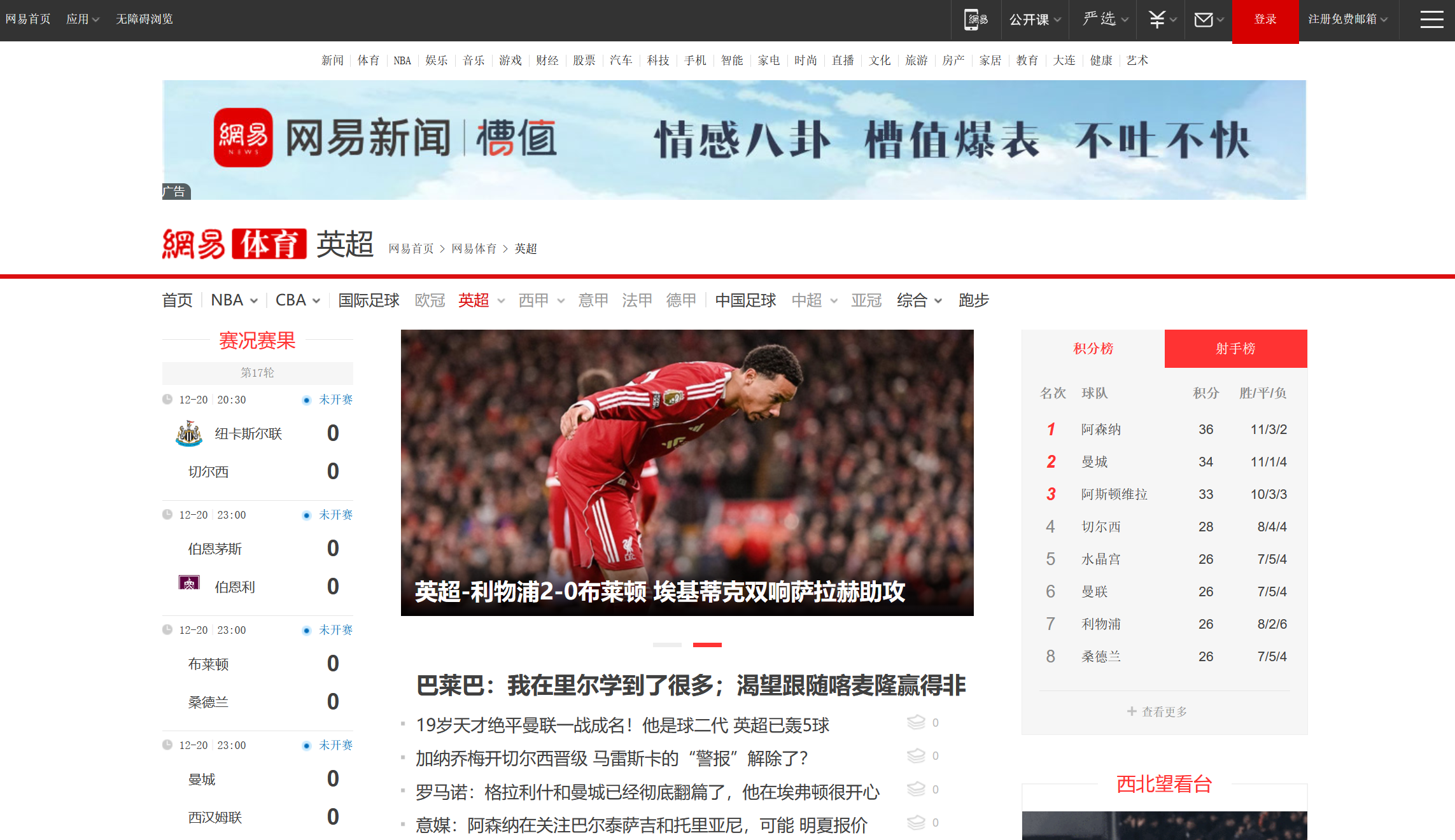
Task: Click the hamburger menu icon
Action: tap(1431, 20)
